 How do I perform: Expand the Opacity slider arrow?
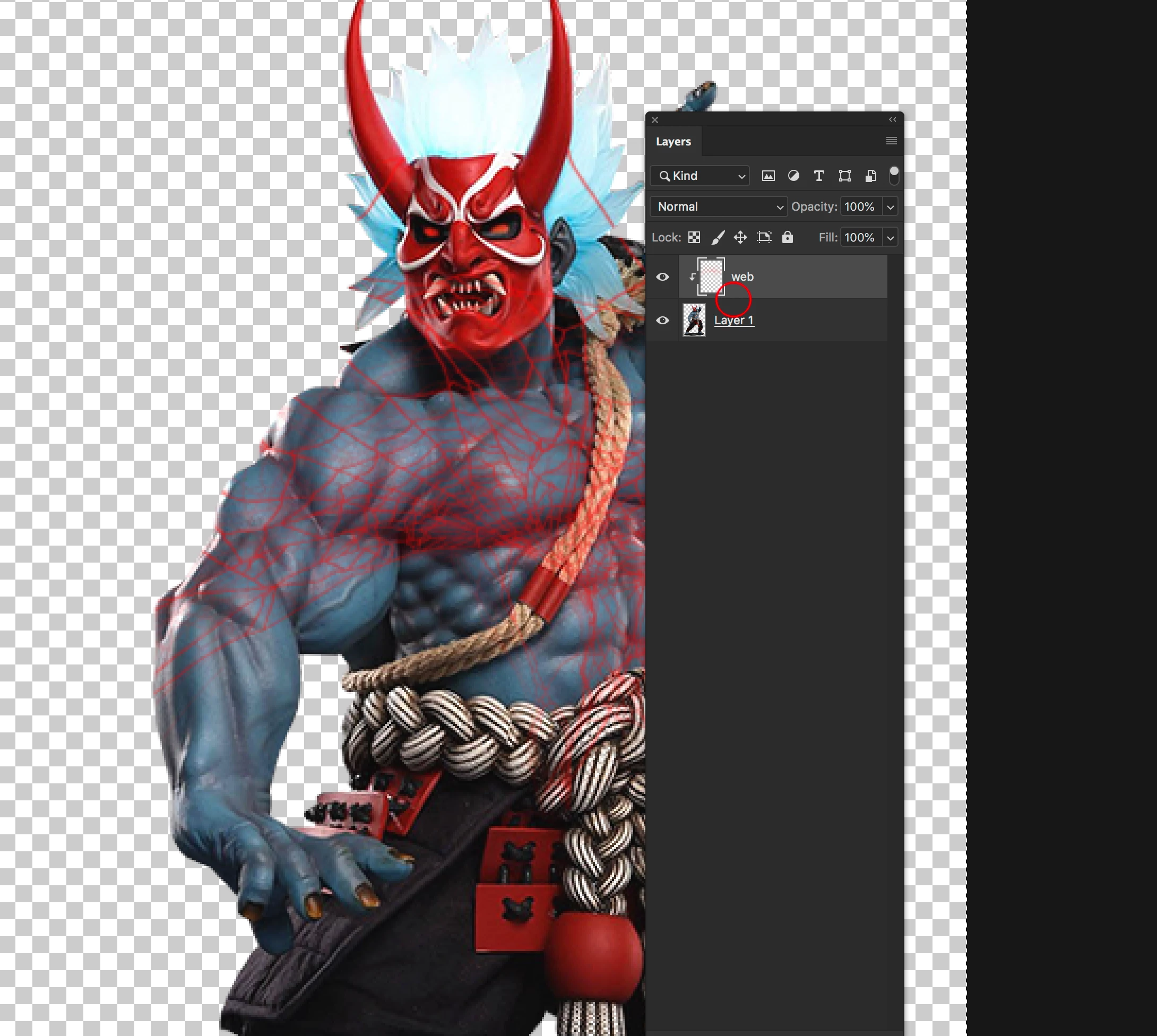[x=890, y=207]
